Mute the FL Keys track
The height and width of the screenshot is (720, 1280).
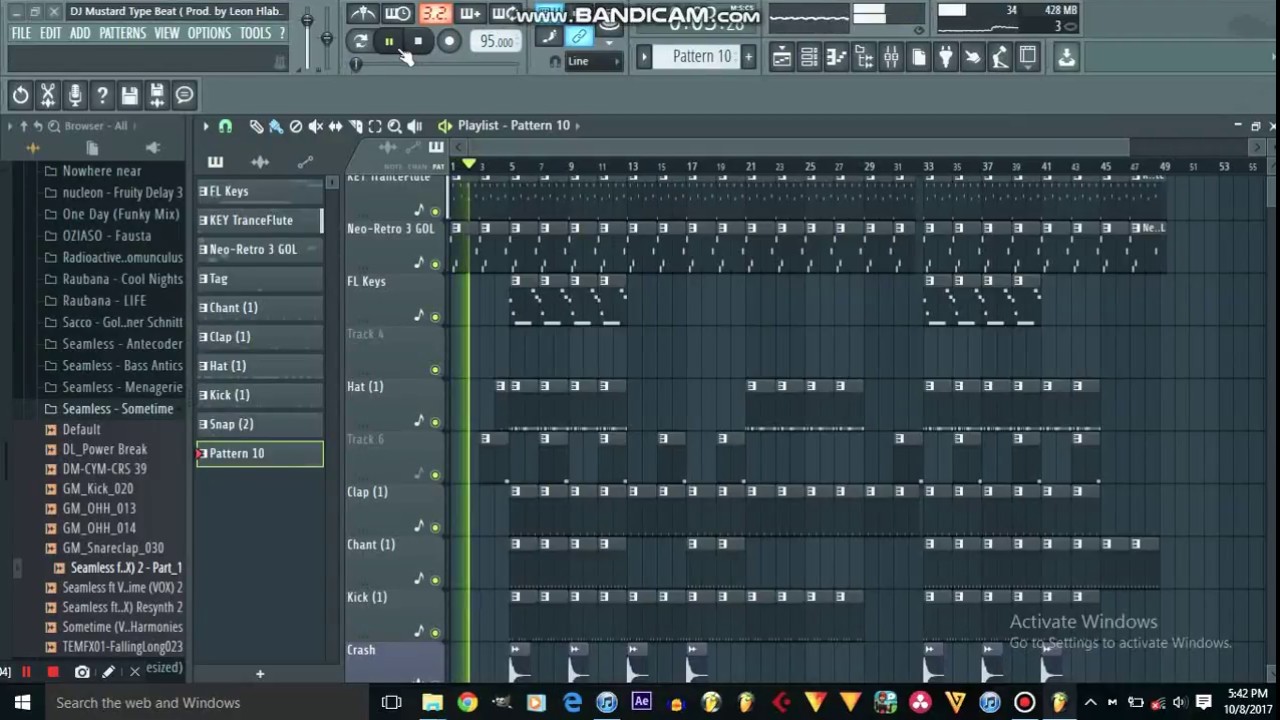[x=434, y=317]
